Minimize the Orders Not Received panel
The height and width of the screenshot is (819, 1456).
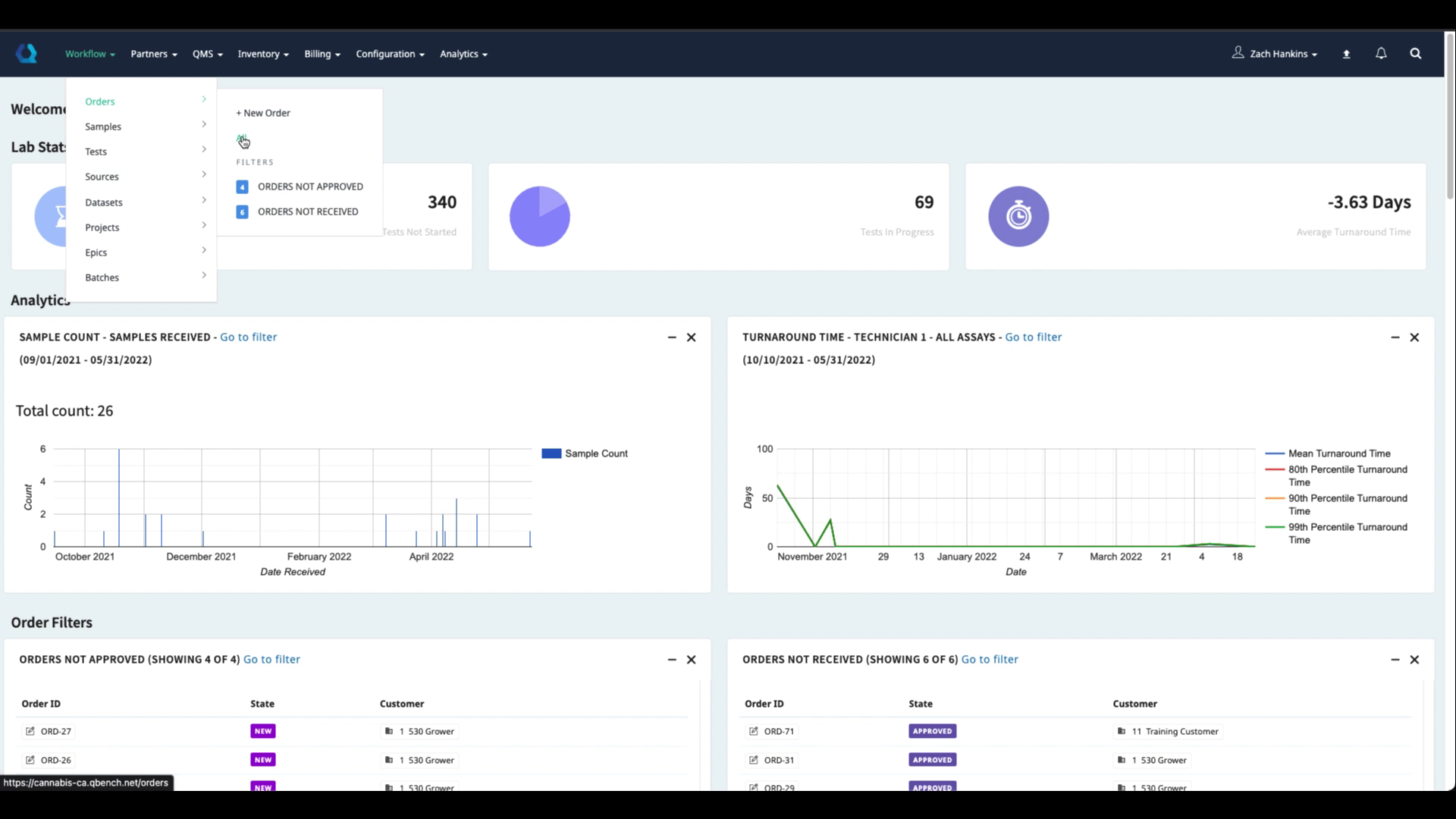coord(1395,660)
